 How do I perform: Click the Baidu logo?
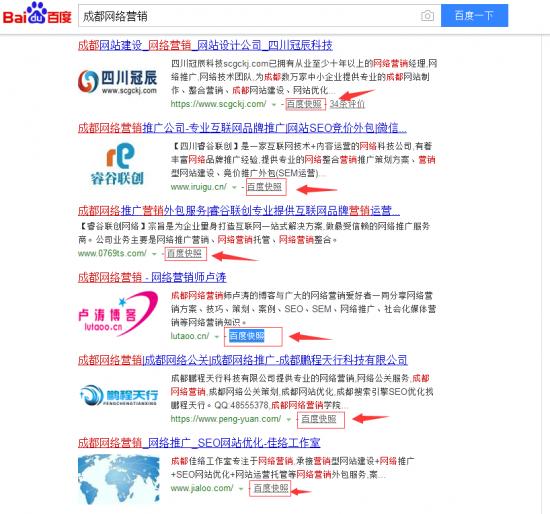coord(37,14)
